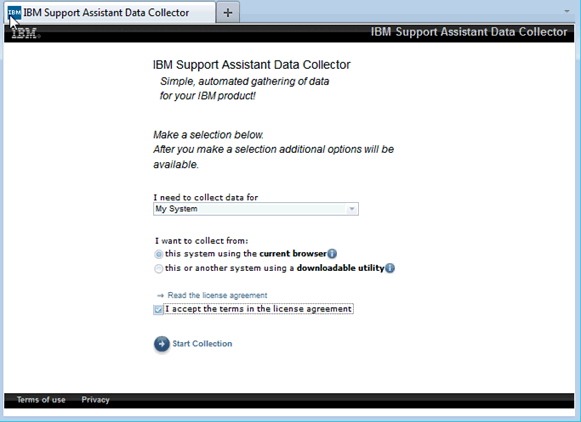Open the Terms of use footer link
This screenshot has height=422, width=581.
coord(41,400)
